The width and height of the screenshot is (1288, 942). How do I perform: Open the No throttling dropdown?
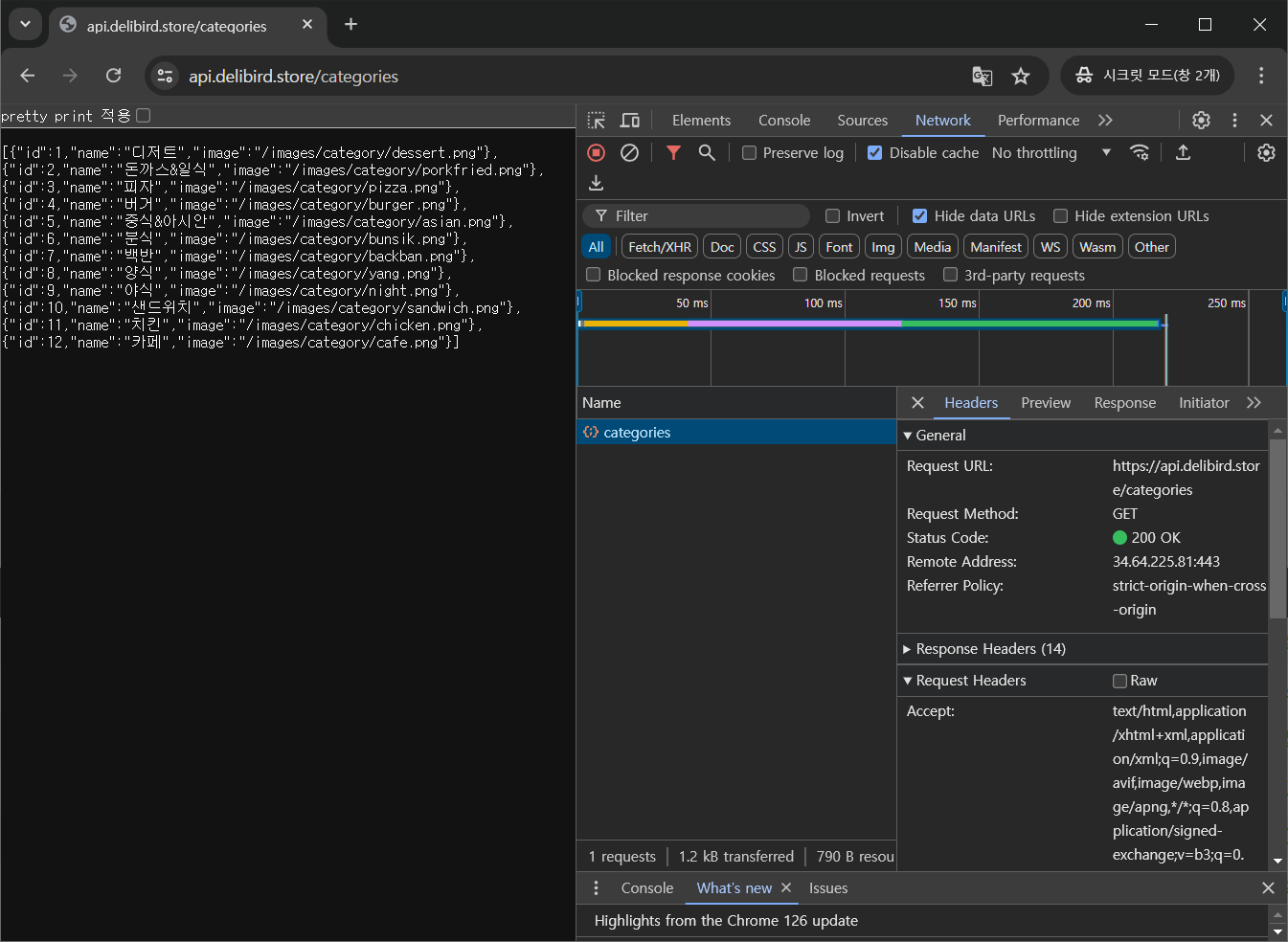[x=1051, y=153]
